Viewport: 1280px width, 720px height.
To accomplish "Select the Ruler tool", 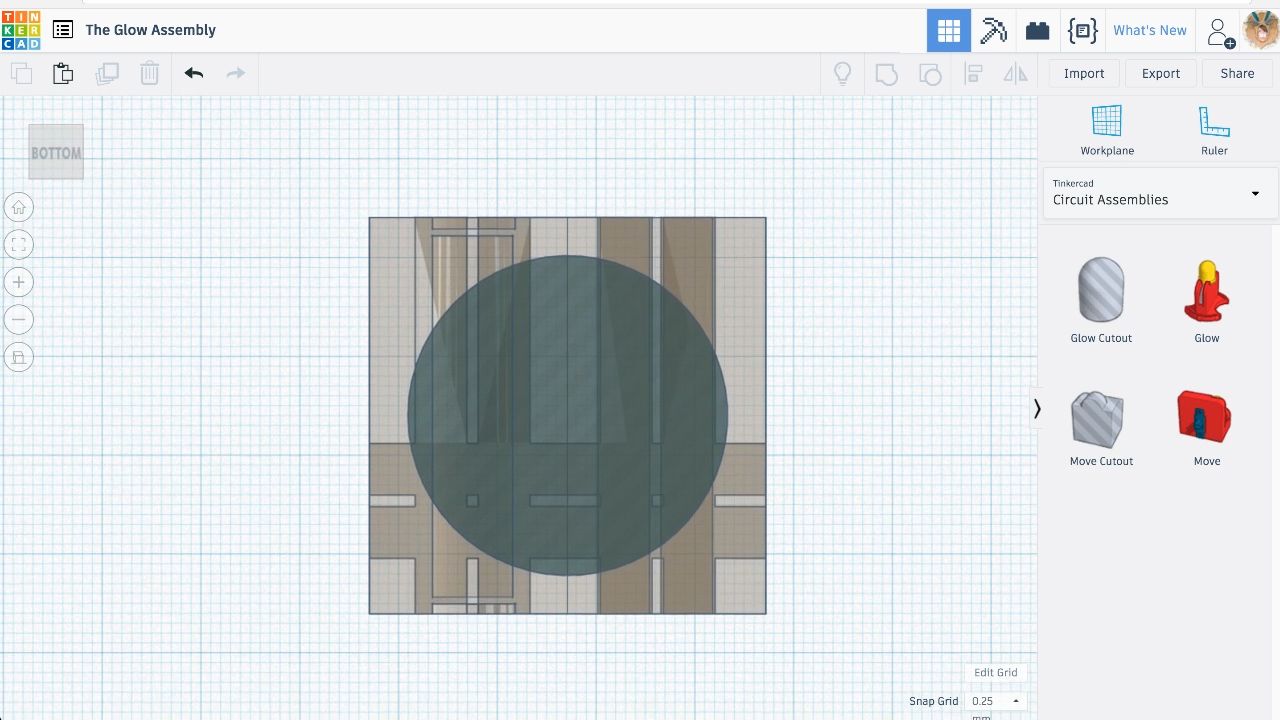I will (x=1214, y=130).
